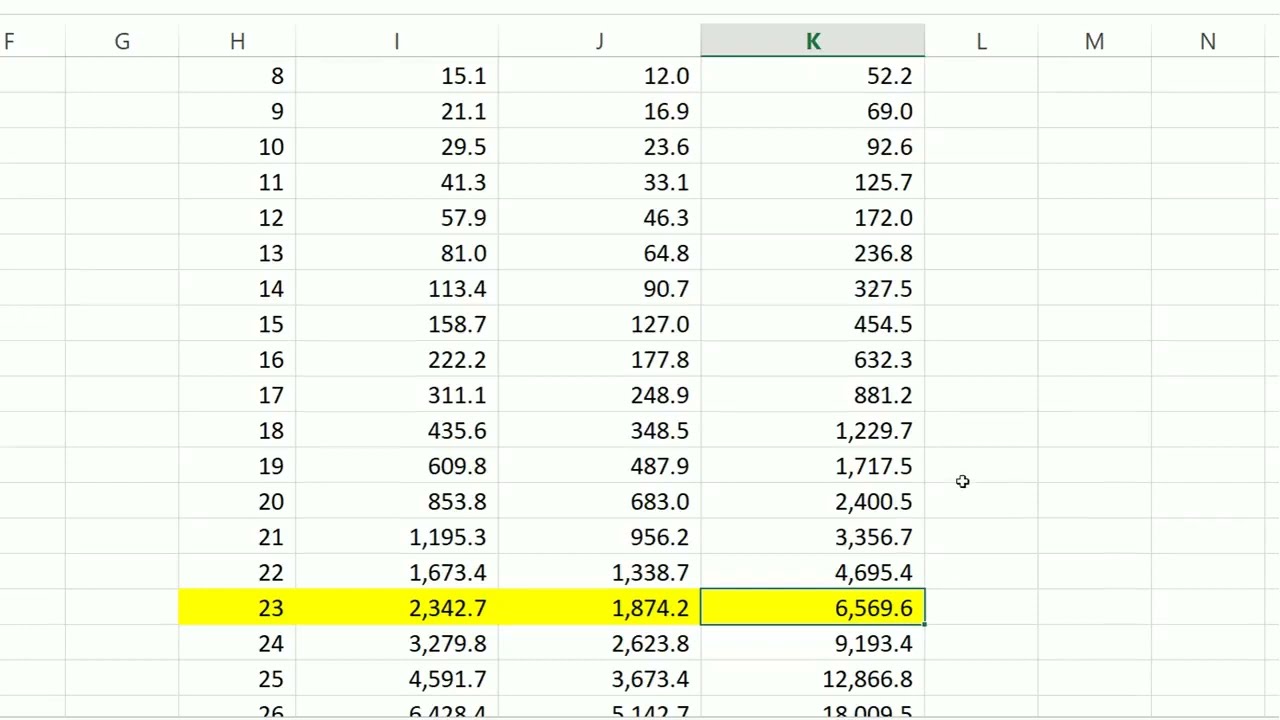This screenshot has height=720, width=1280.
Task: Click cell showing 222.2
Action: click(397, 360)
